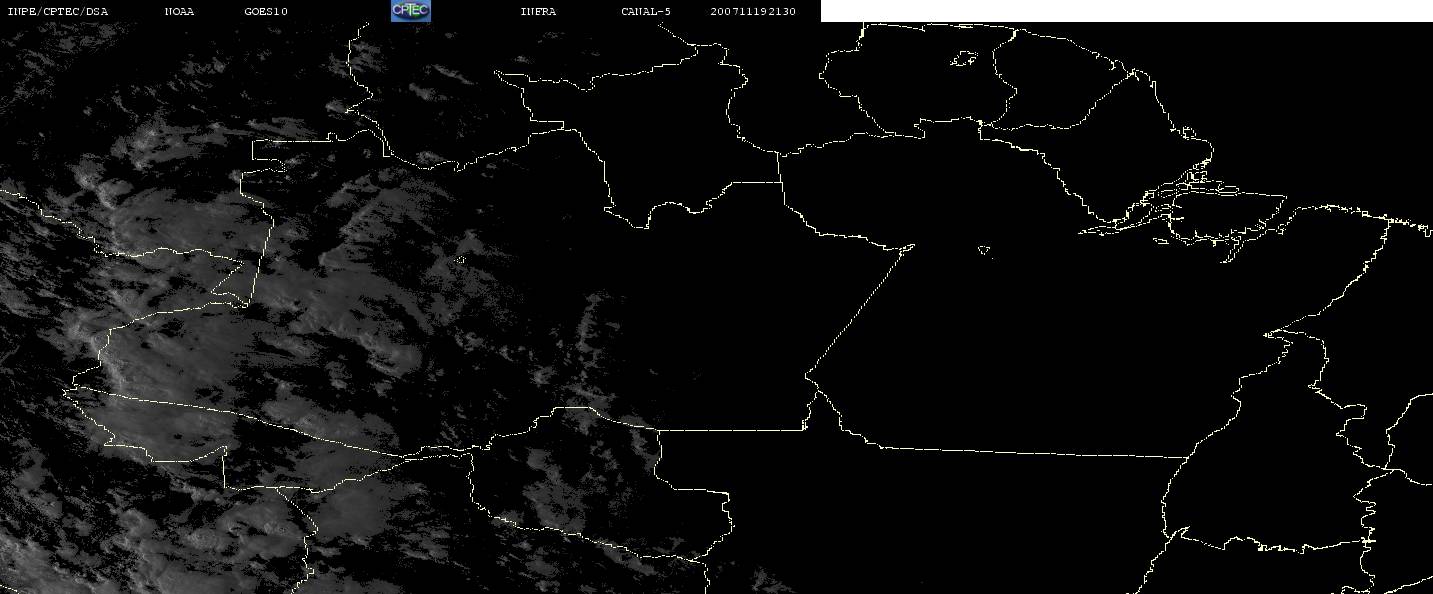1433x594 pixels.
Task: Select the INPE/CPTEC/DSA header text
Action: pyautogui.click(x=57, y=12)
